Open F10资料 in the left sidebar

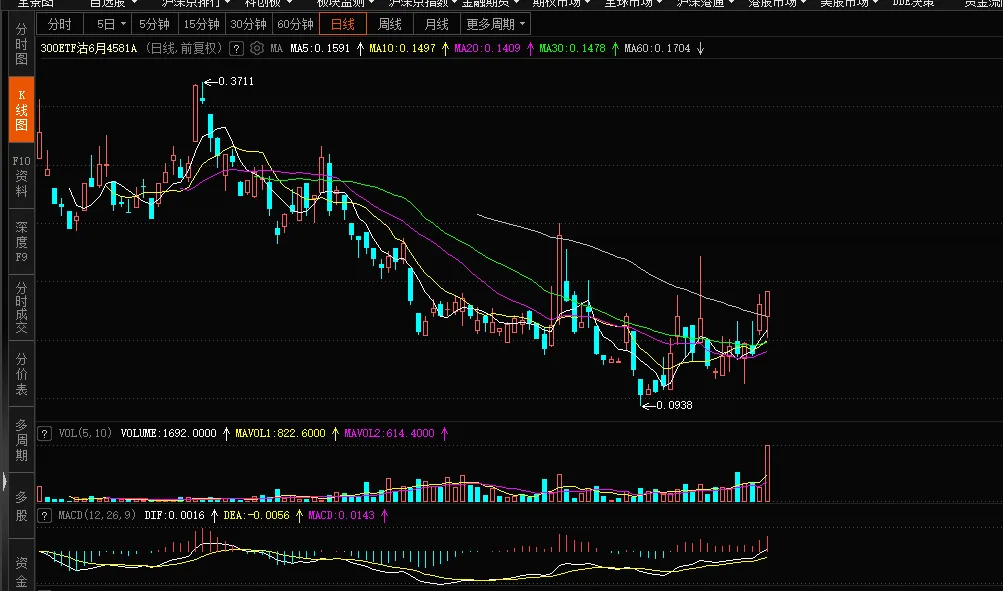pyautogui.click(x=21, y=176)
